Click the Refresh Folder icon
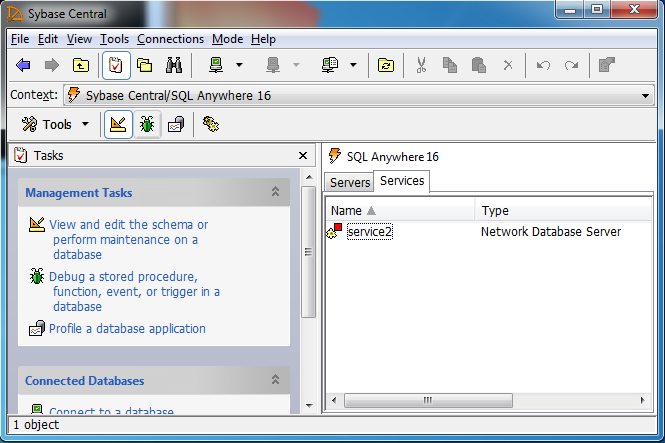This screenshot has width=665, height=443. [x=386, y=65]
